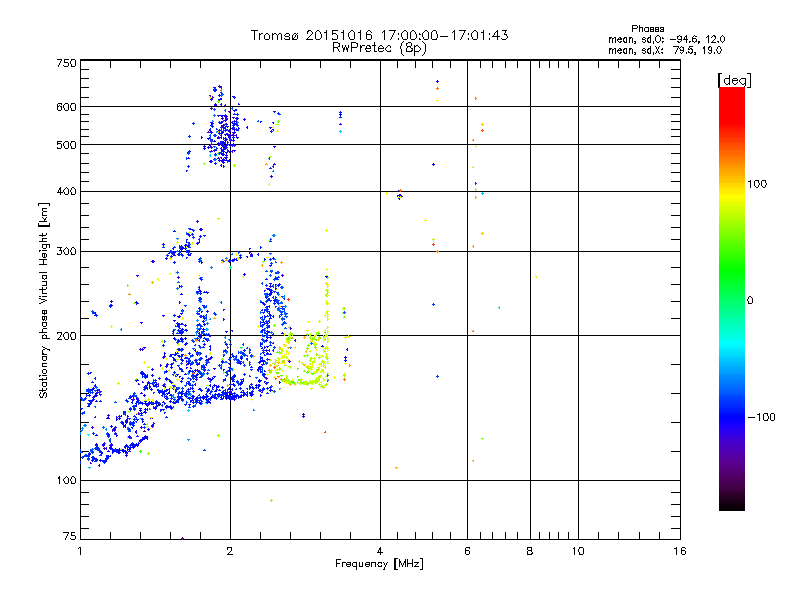Click the '-100' colorbar tick label
This screenshot has height=600, width=800.
[x=762, y=417]
